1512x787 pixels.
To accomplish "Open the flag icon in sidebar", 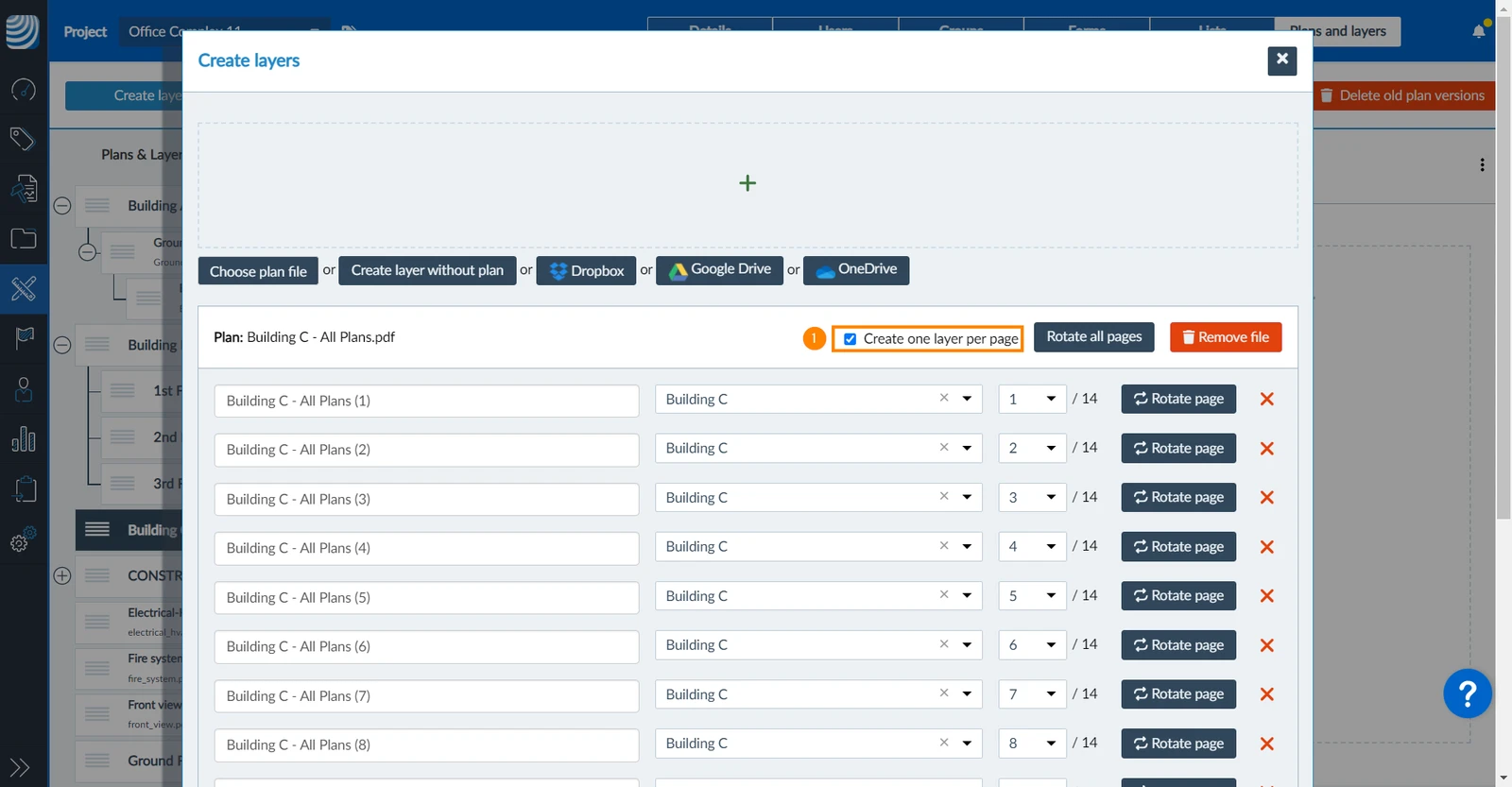I will 24,338.
